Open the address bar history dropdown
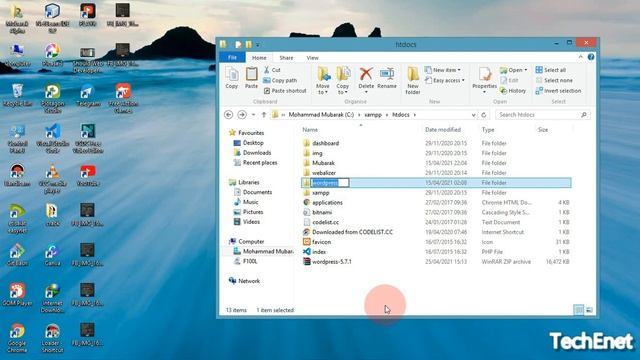 (x=473, y=115)
